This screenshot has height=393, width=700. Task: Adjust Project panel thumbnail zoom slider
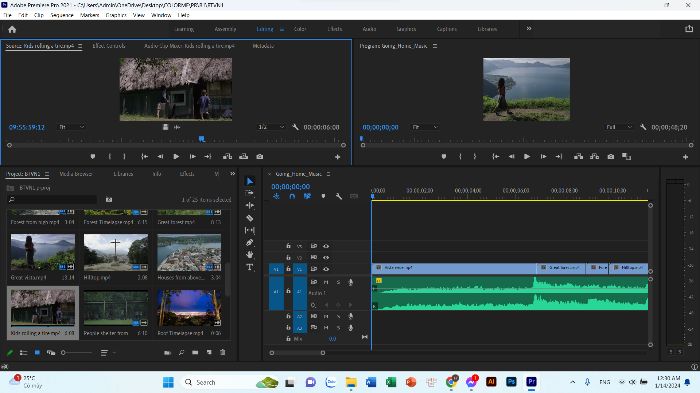[x=77, y=353]
